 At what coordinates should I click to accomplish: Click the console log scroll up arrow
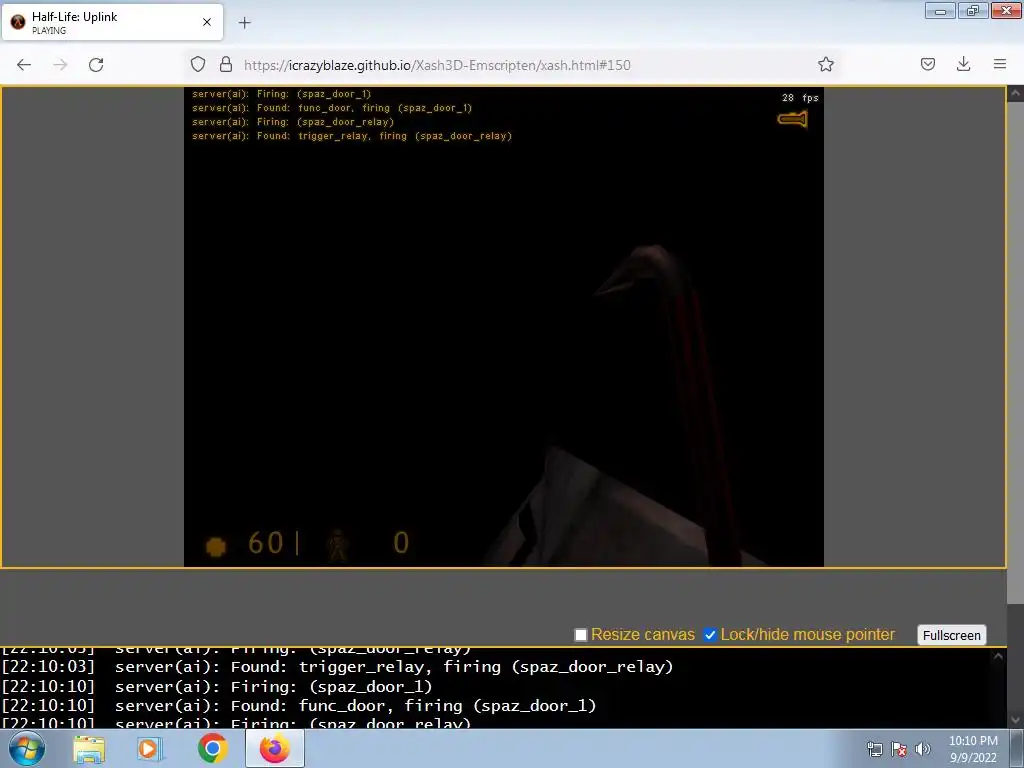click(998, 657)
